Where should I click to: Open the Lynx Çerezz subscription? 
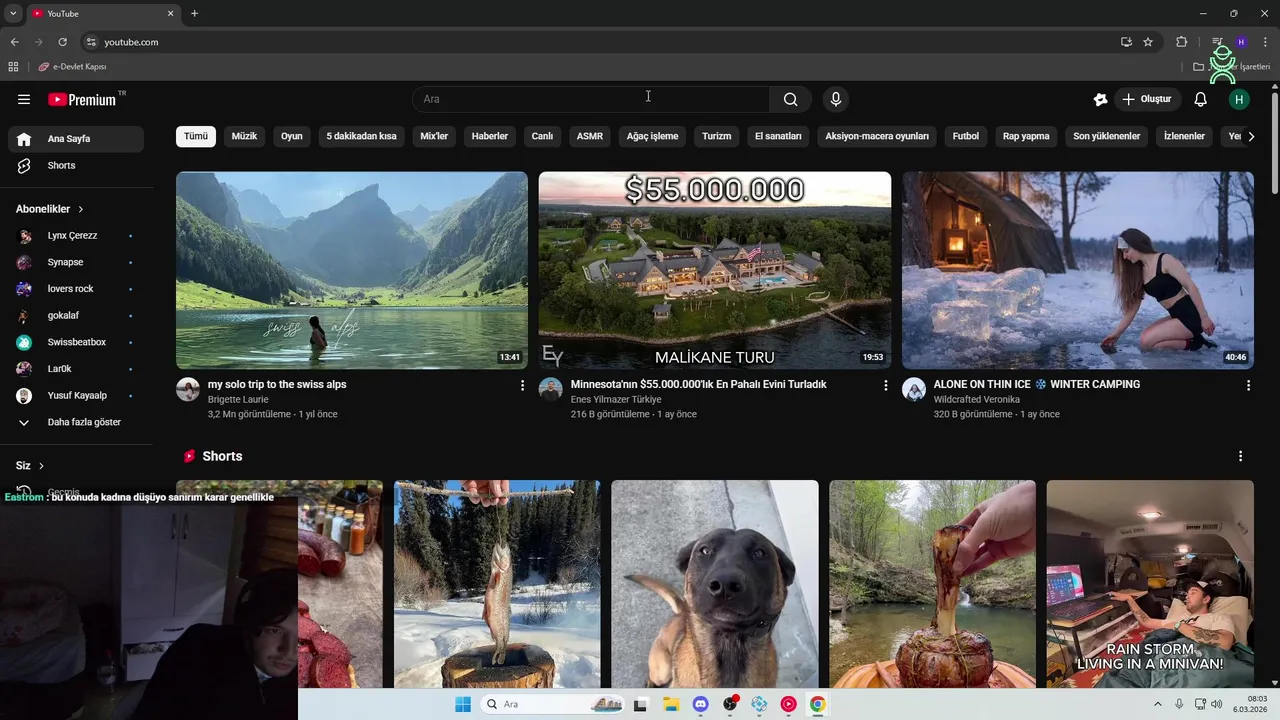coord(76,236)
